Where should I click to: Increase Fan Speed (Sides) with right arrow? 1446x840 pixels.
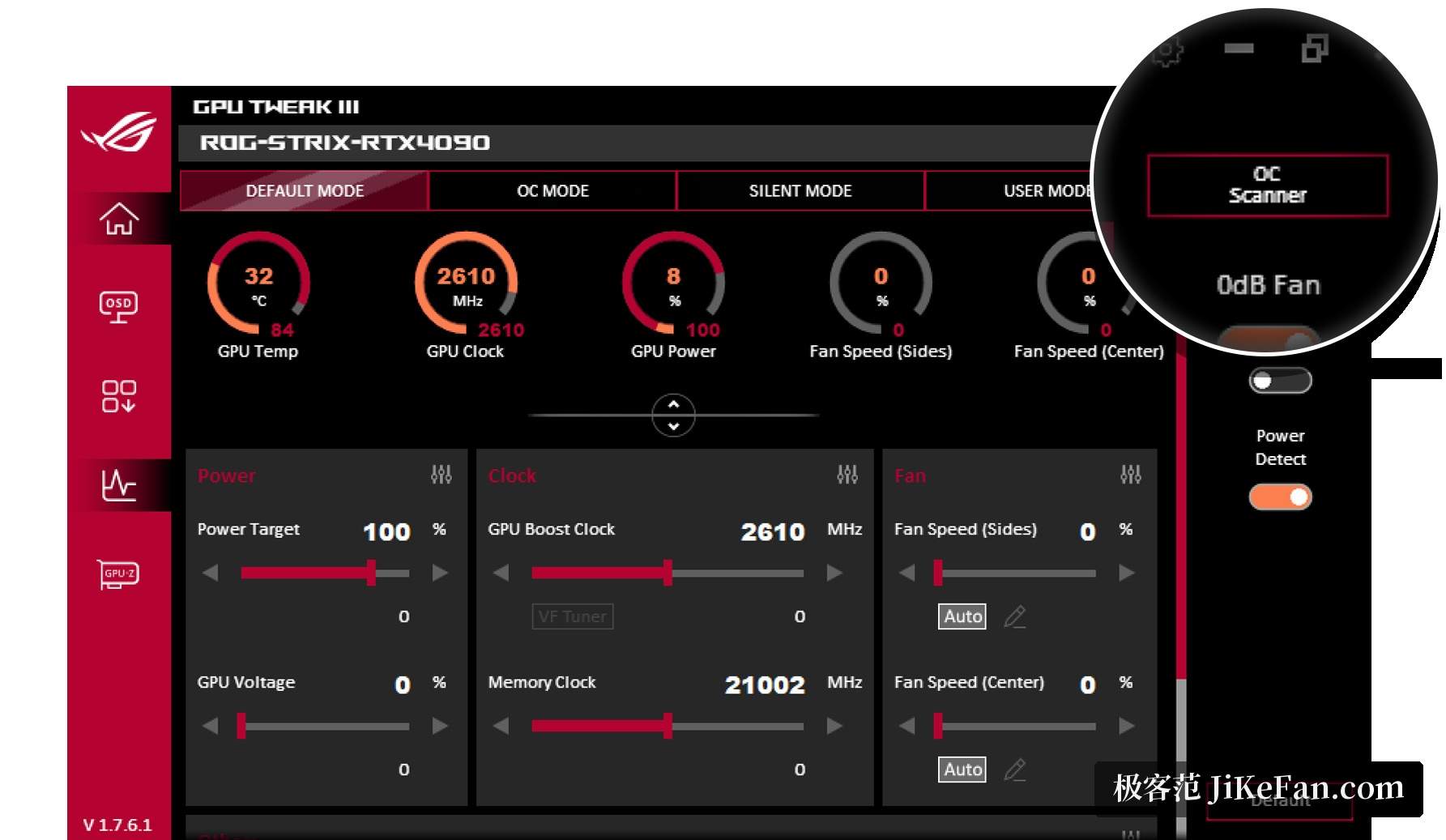[x=1127, y=573]
